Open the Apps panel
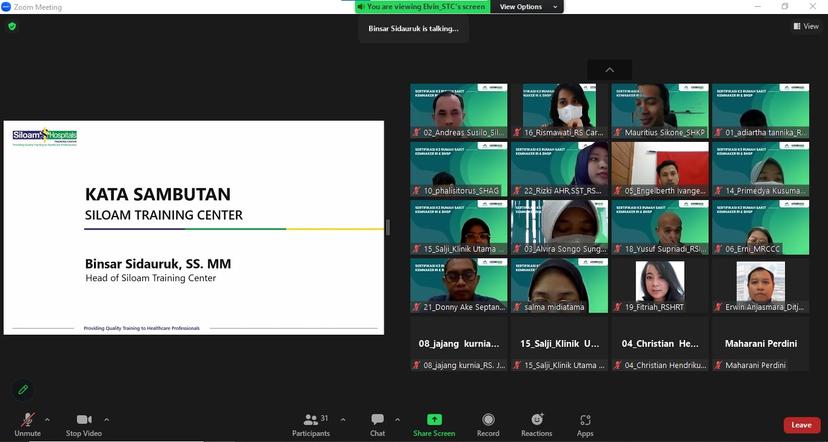This screenshot has width=828, height=442. point(585,425)
